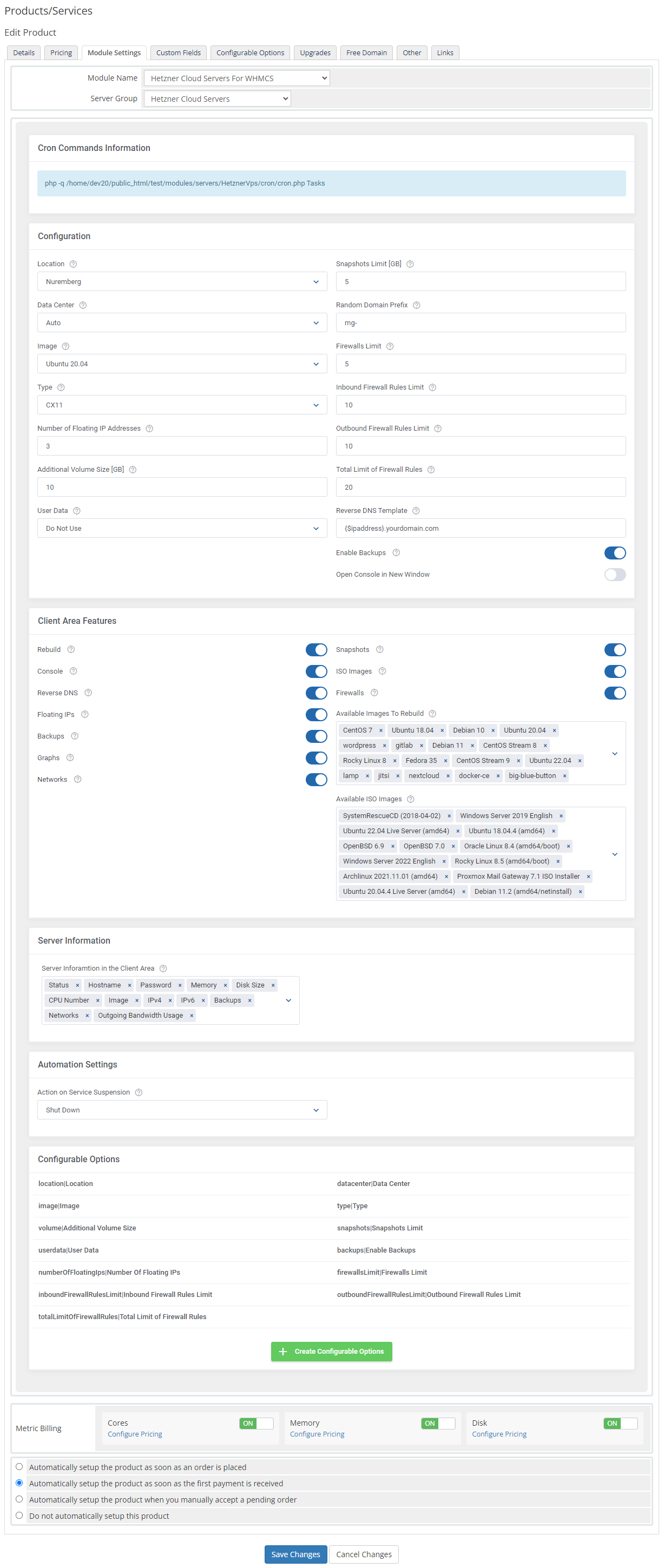664x1568 pixels.
Task: Enable Open Console in New Window
Action: 615,574
